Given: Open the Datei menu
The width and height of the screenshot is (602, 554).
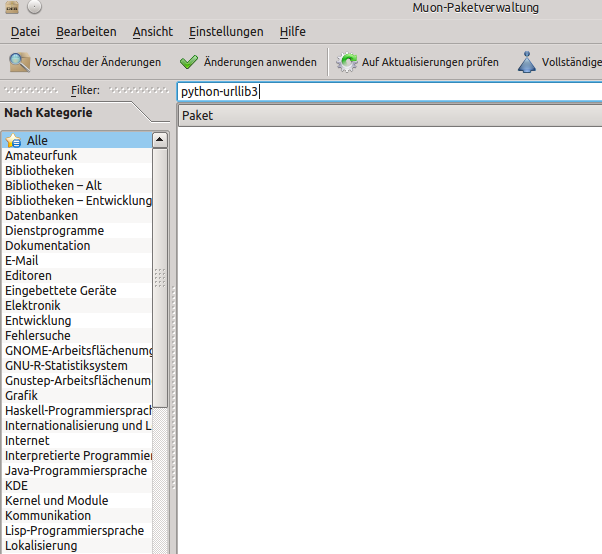Looking at the screenshot, I should click(25, 32).
